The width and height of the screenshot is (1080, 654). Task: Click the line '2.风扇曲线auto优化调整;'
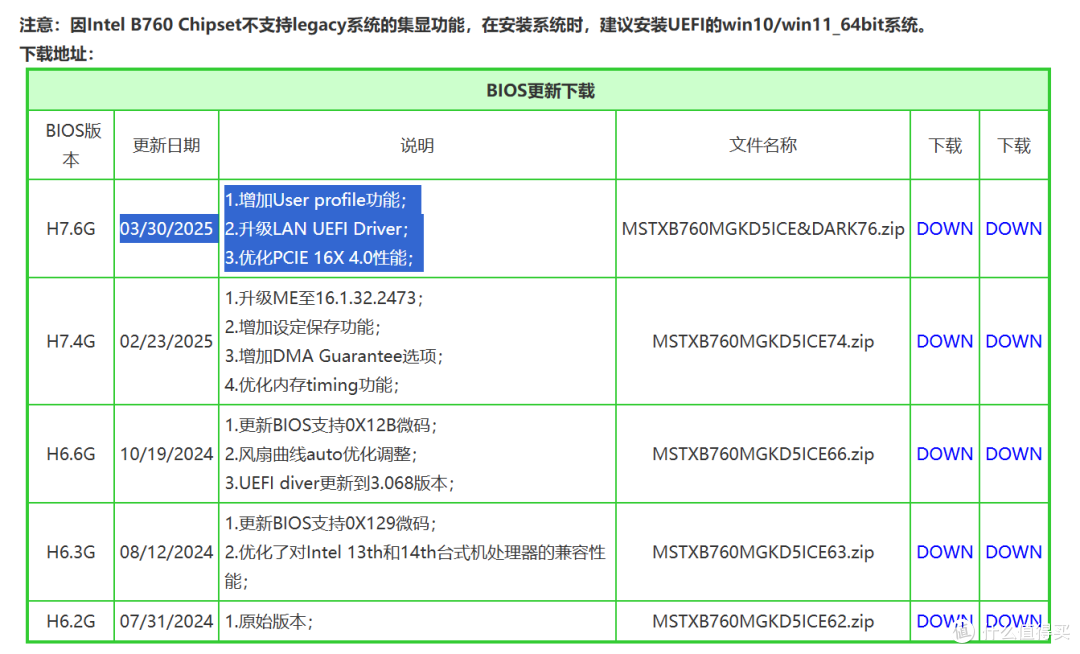(320, 454)
